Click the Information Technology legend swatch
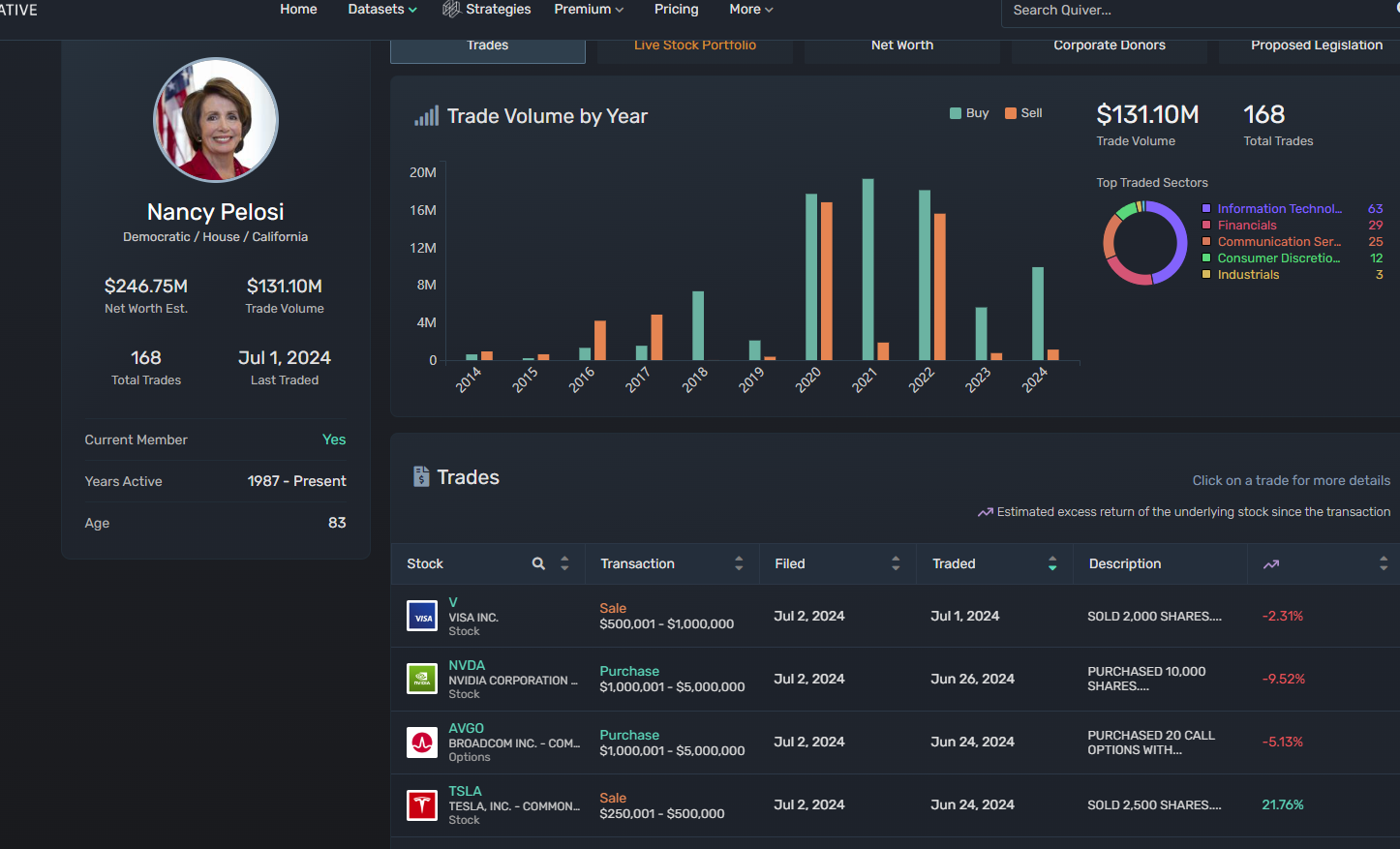 click(1206, 208)
